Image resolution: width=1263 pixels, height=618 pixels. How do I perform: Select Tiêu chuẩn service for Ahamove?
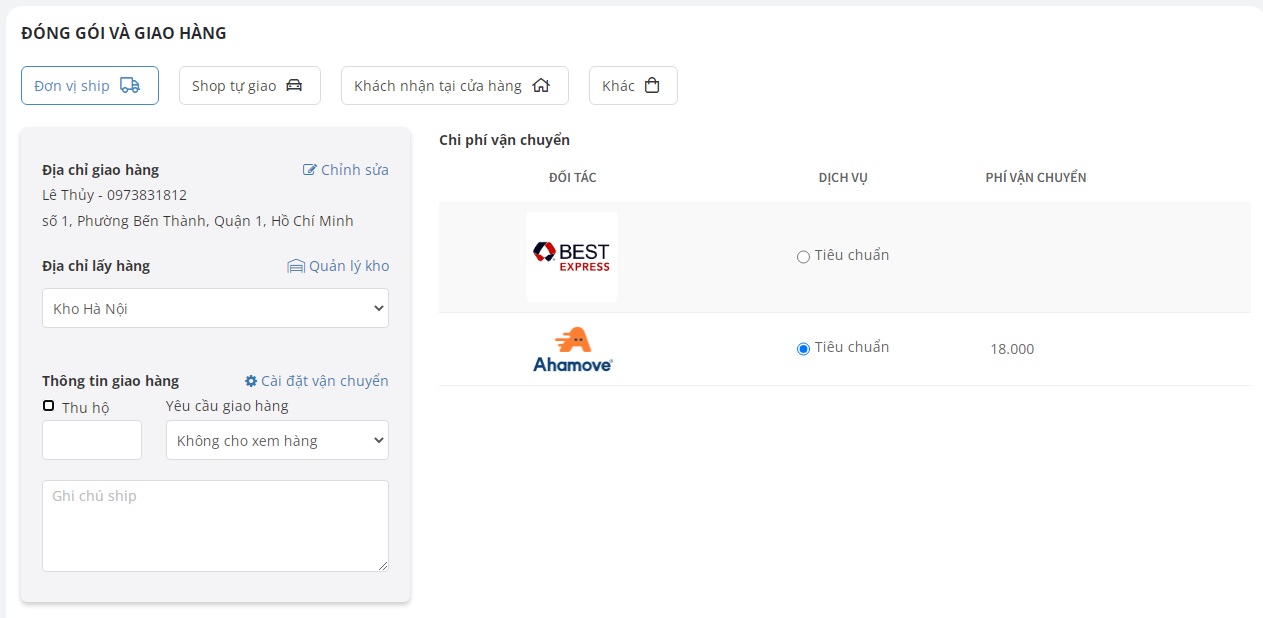click(803, 349)
